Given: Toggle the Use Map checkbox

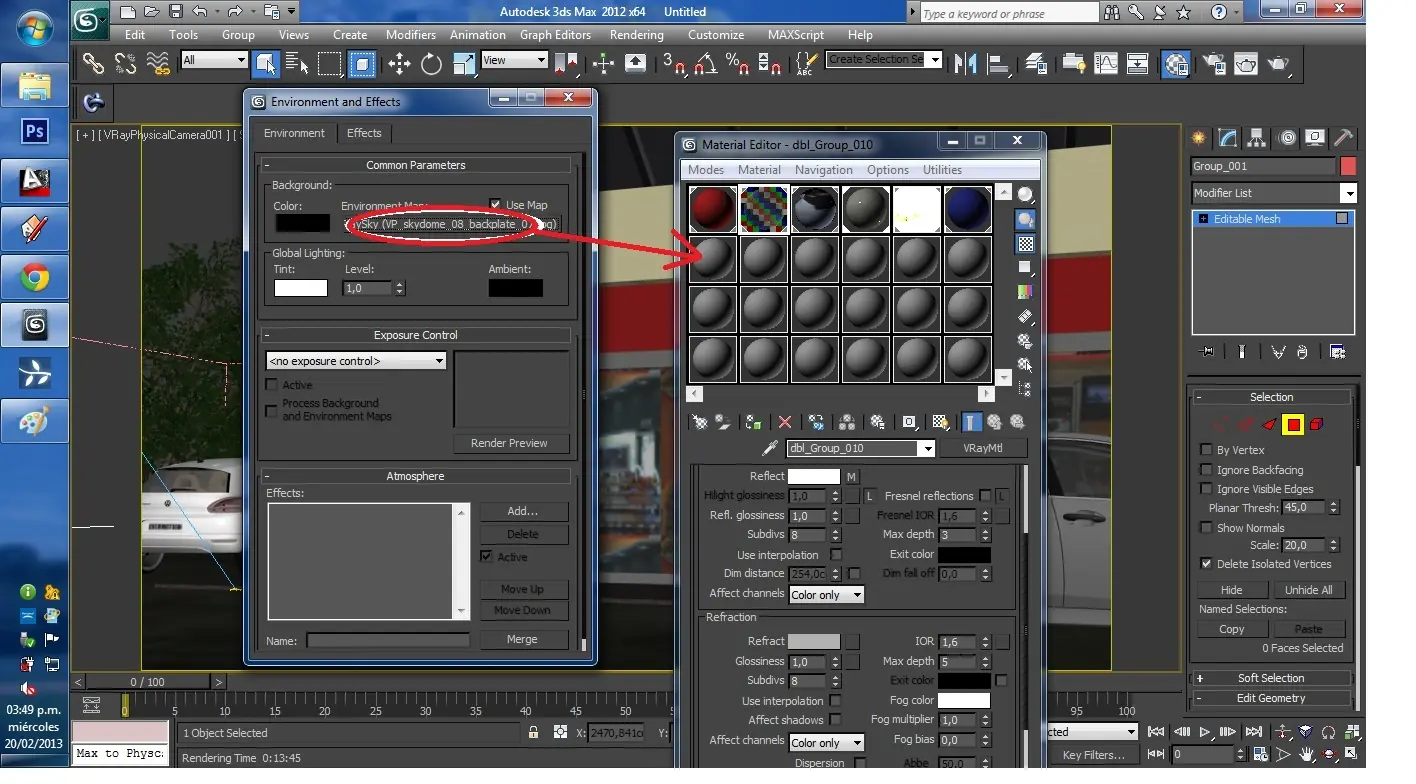Looking at the screenshot, I should click(x=495, y=205).
